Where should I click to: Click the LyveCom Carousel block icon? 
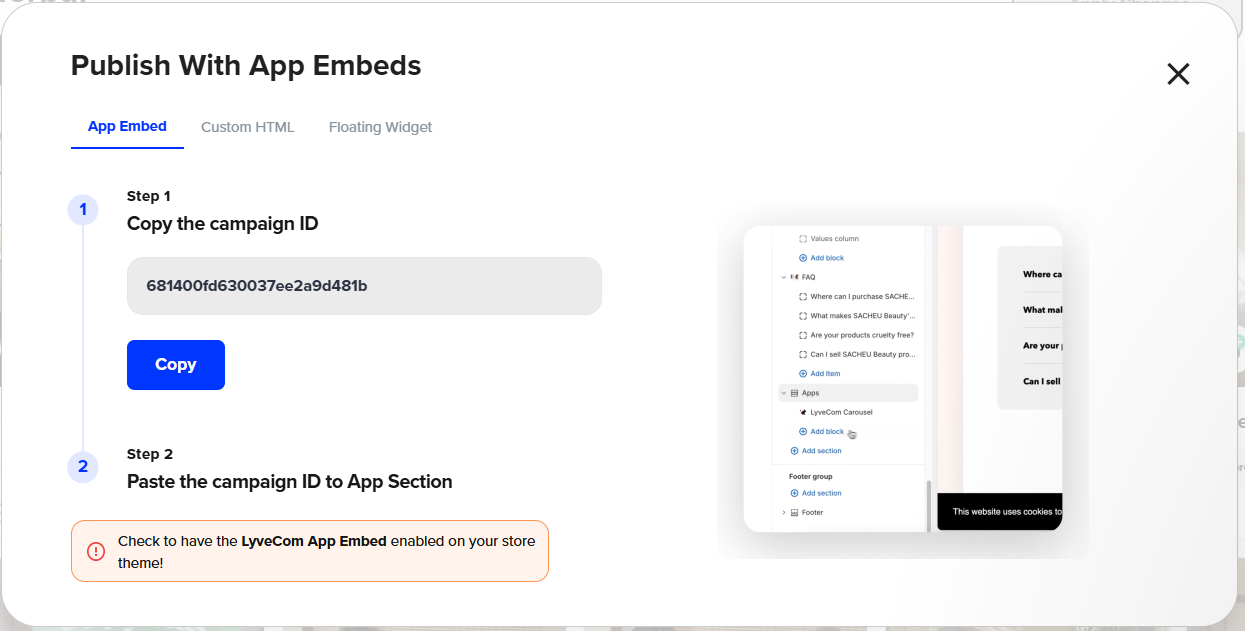[803, 412]
